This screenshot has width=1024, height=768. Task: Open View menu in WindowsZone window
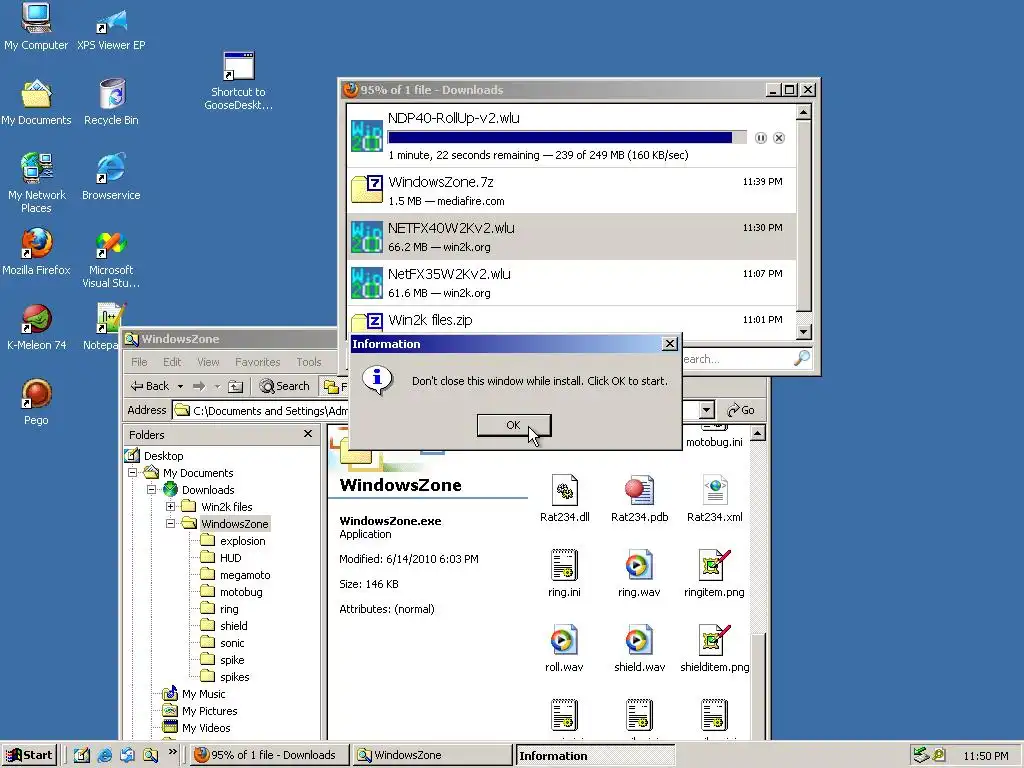coord(208,362)
